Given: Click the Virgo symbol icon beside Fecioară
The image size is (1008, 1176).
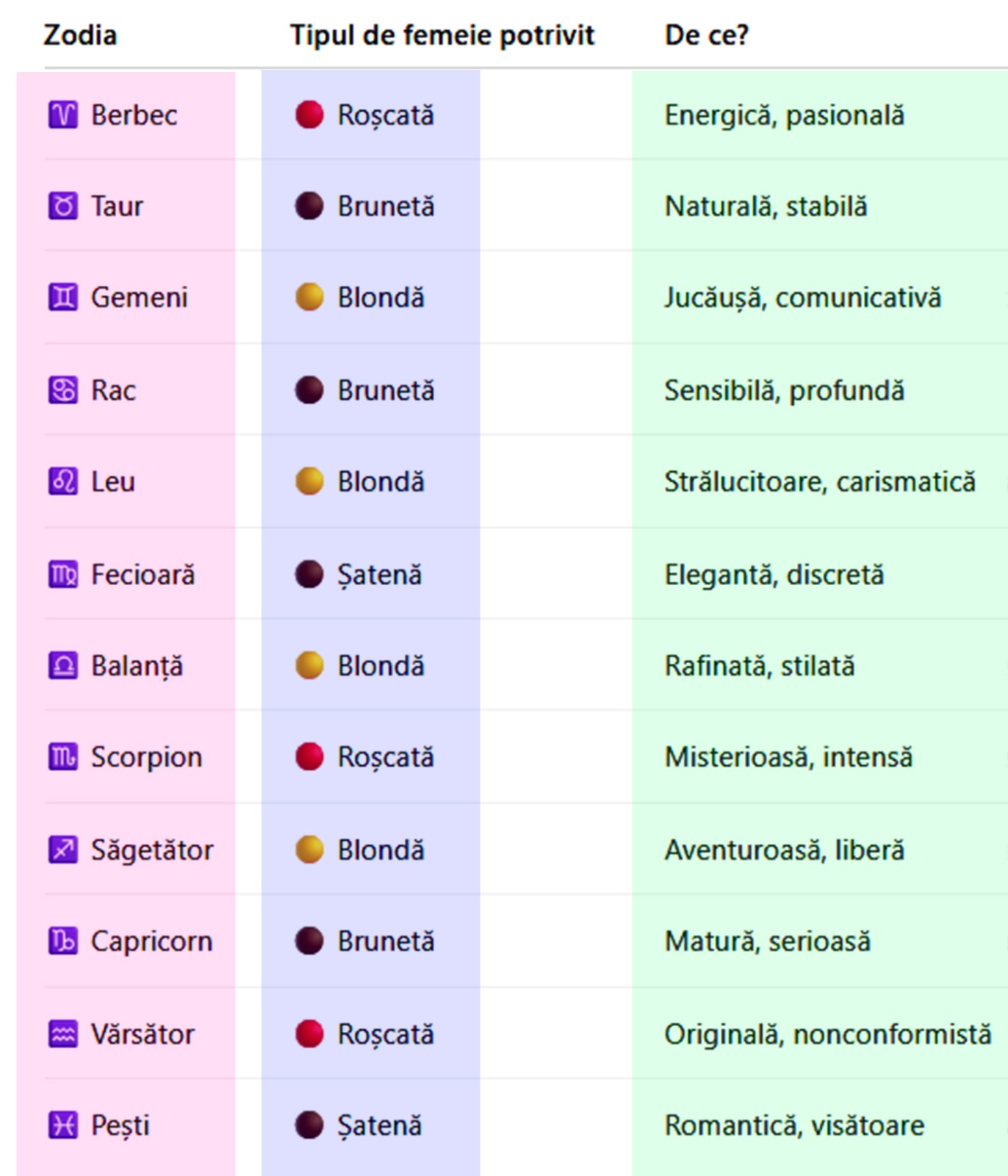Looking at the screenshot, I should [x=62, y=574].
